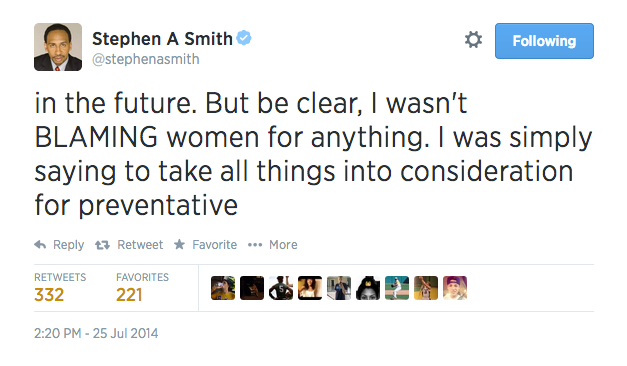Image resolution: width=627 pixels, height=366 pixels.
Task: Click the Favorite text label
Action: click(215, 245)
